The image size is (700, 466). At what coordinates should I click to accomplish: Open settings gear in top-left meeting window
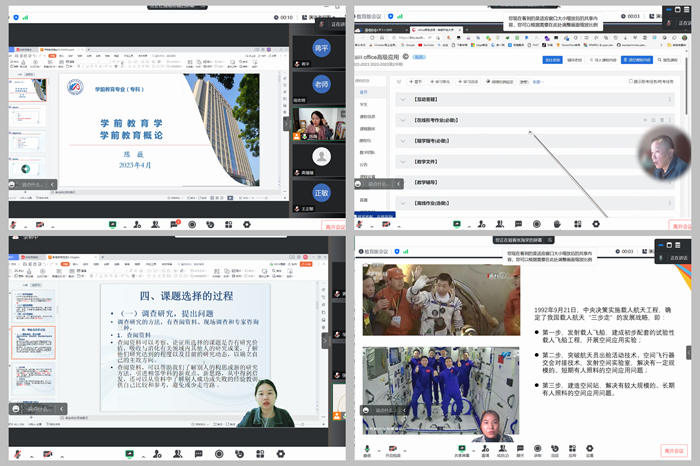pos(247,225)
